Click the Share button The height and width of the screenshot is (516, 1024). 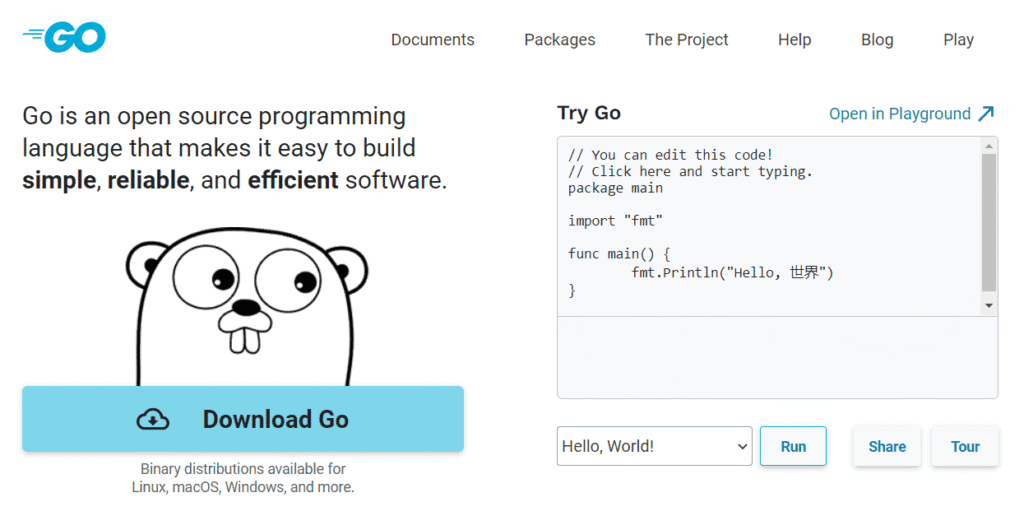pyautogui.click(x=887, y=446)
